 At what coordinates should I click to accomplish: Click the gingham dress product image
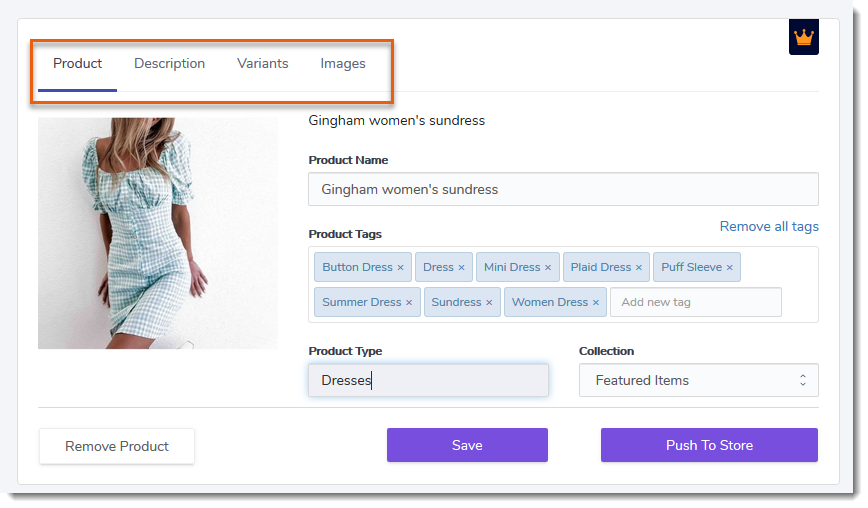[158, 233]
